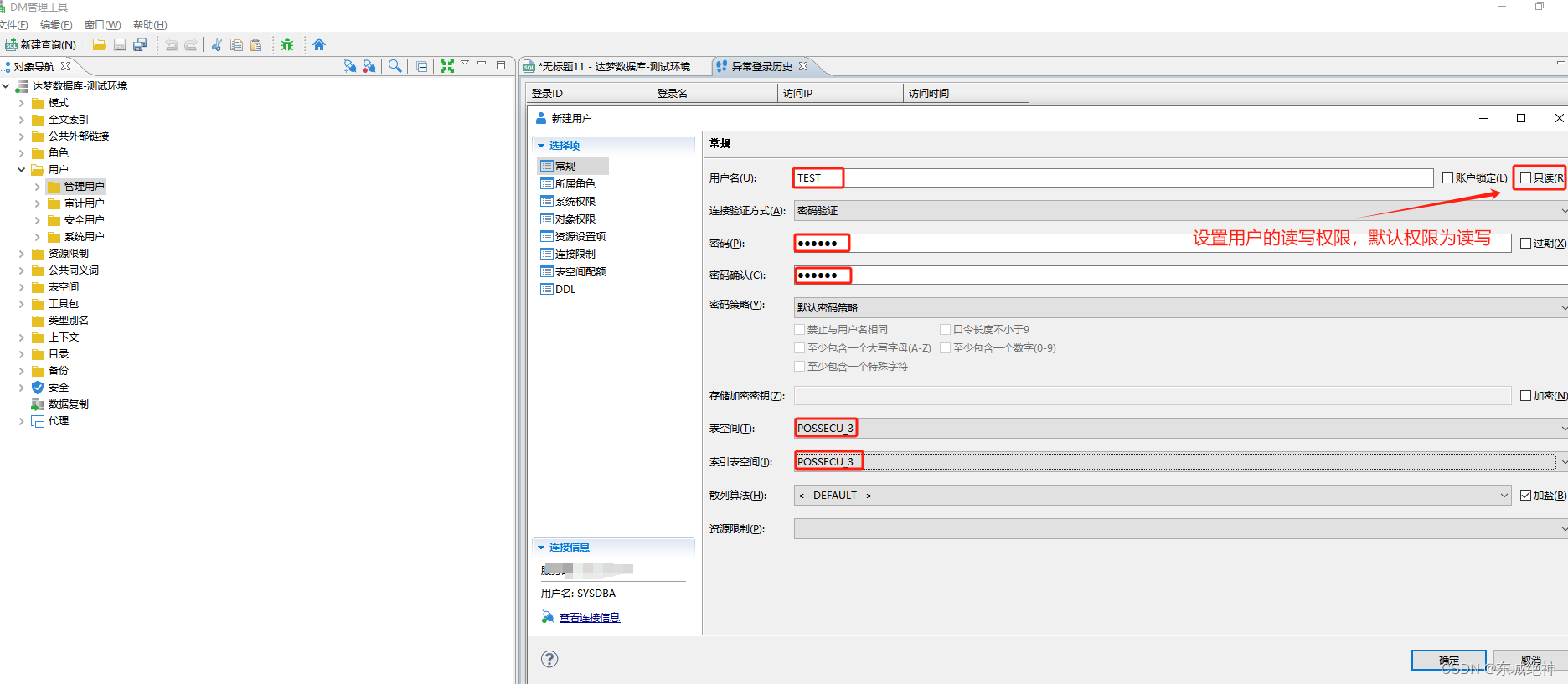Click the DDL page icon

point(547,289)
